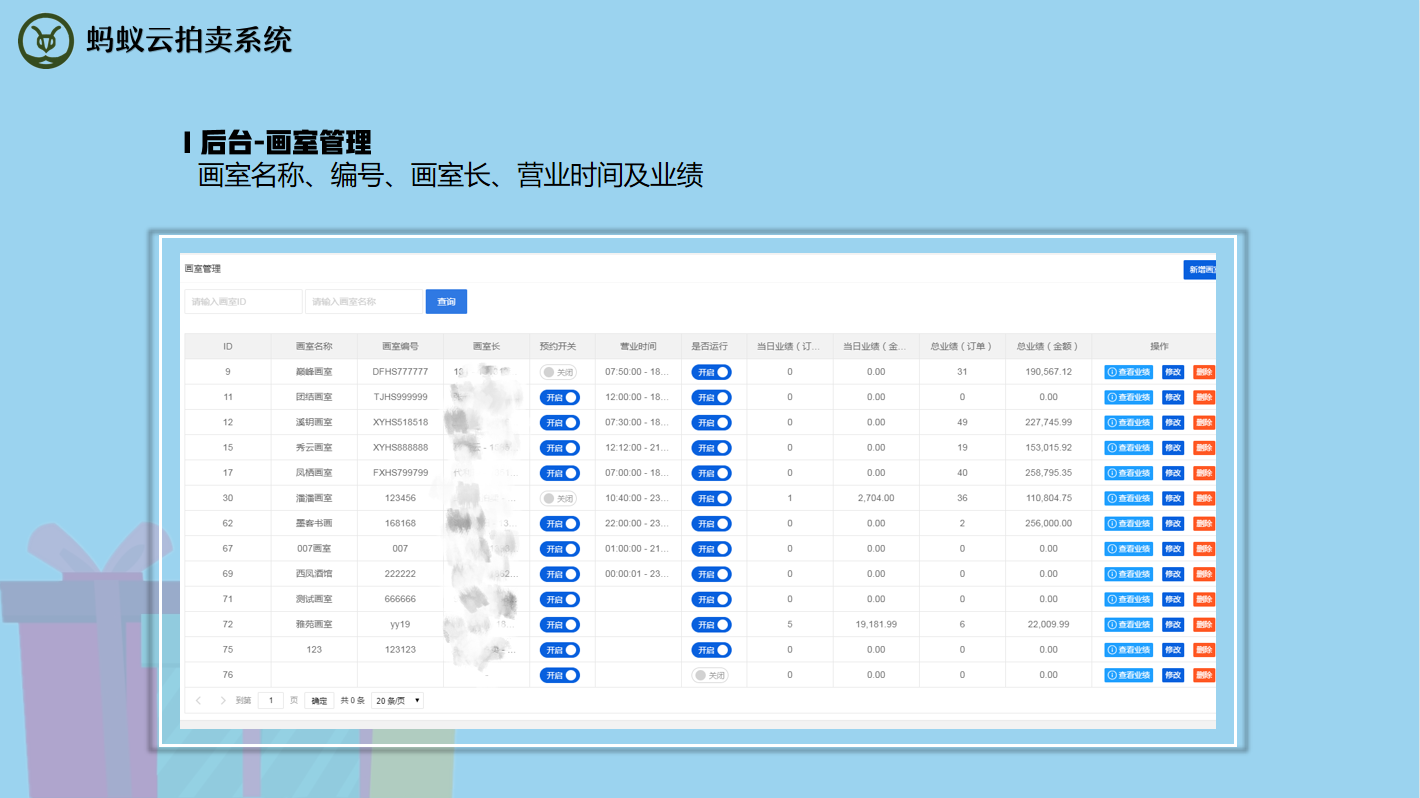Delete the 凤栖画室 row
This screenshot has width=1420, height=798.
pyautogui.click(x=1203, y=473)
